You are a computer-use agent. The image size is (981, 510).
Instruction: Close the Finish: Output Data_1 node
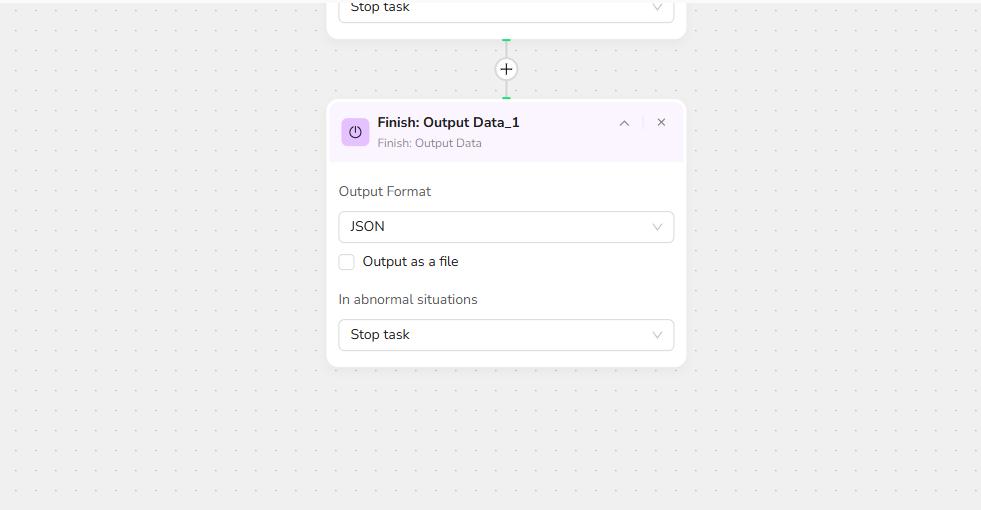tap(661, 123)
